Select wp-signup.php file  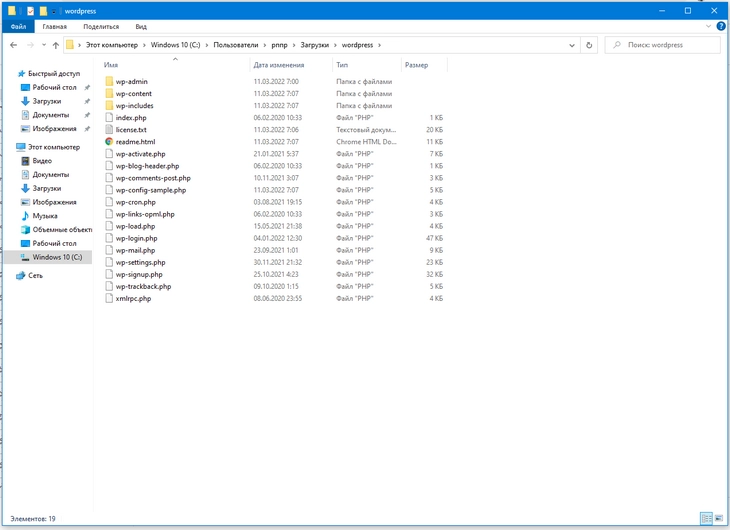pos(139,274)
